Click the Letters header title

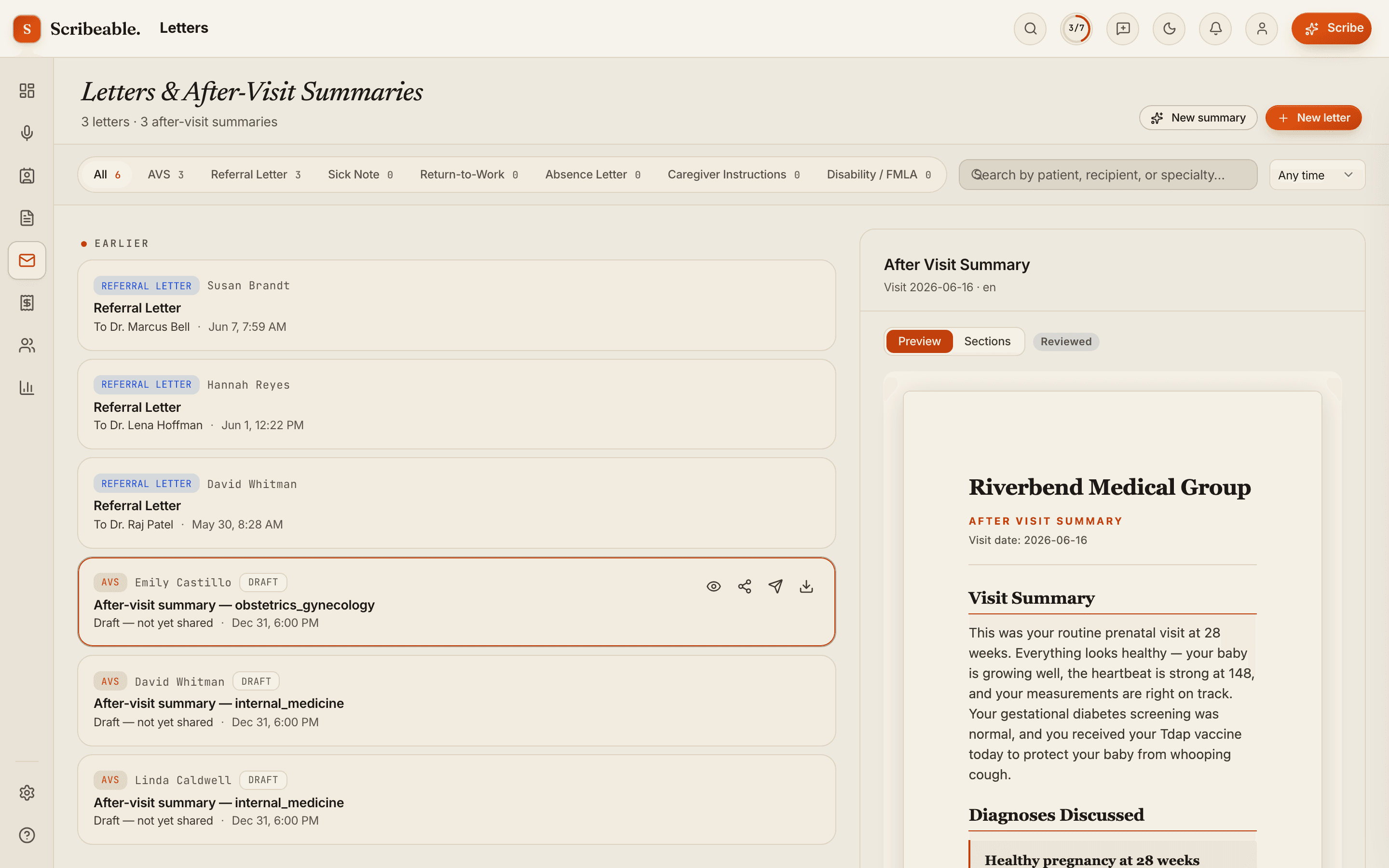pos(184,28)
